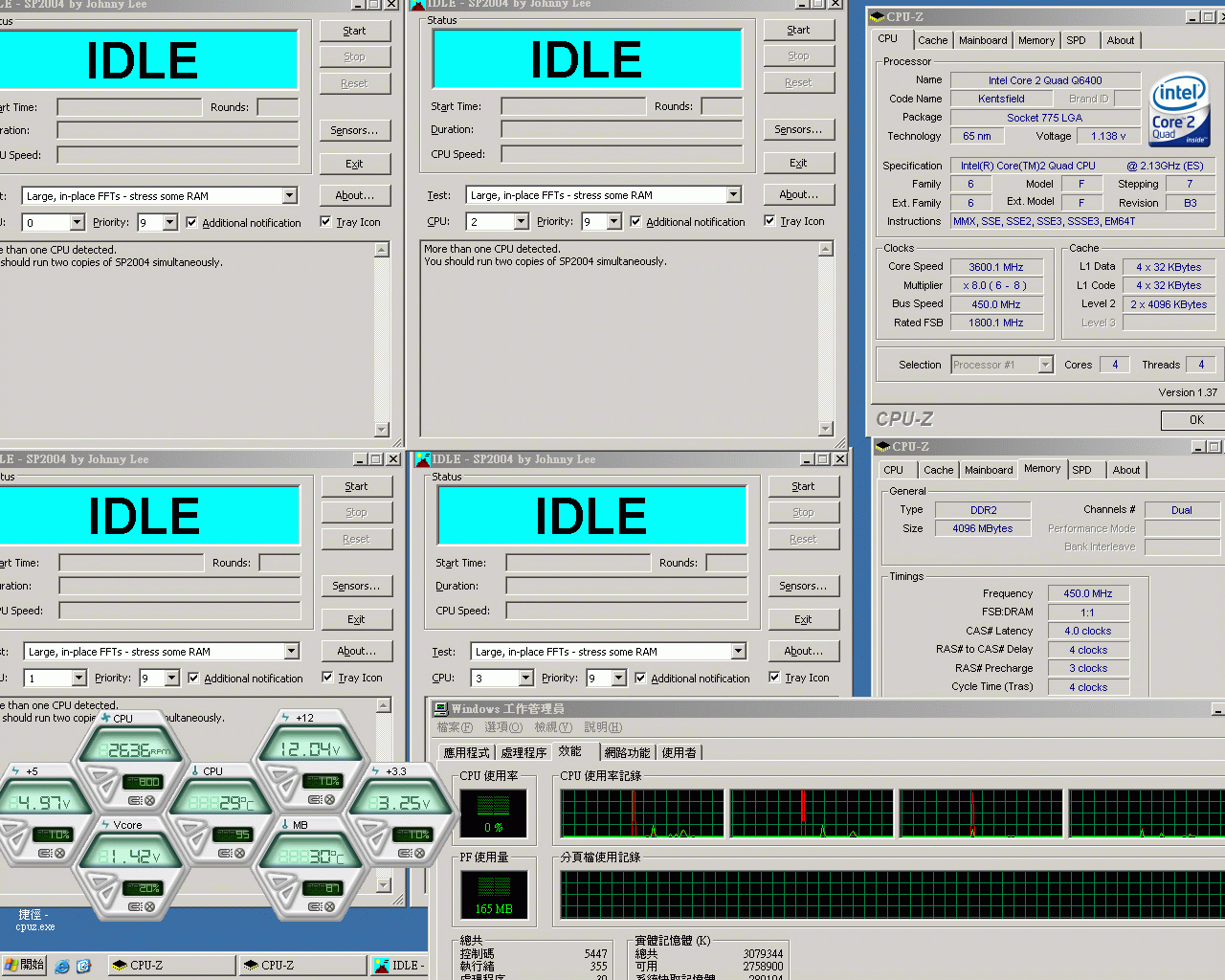Image resolution: width=1225 pixels, height=980 pixels.
Task: Click Start Time field in CPU 2 window
Action: coord(573,106)
